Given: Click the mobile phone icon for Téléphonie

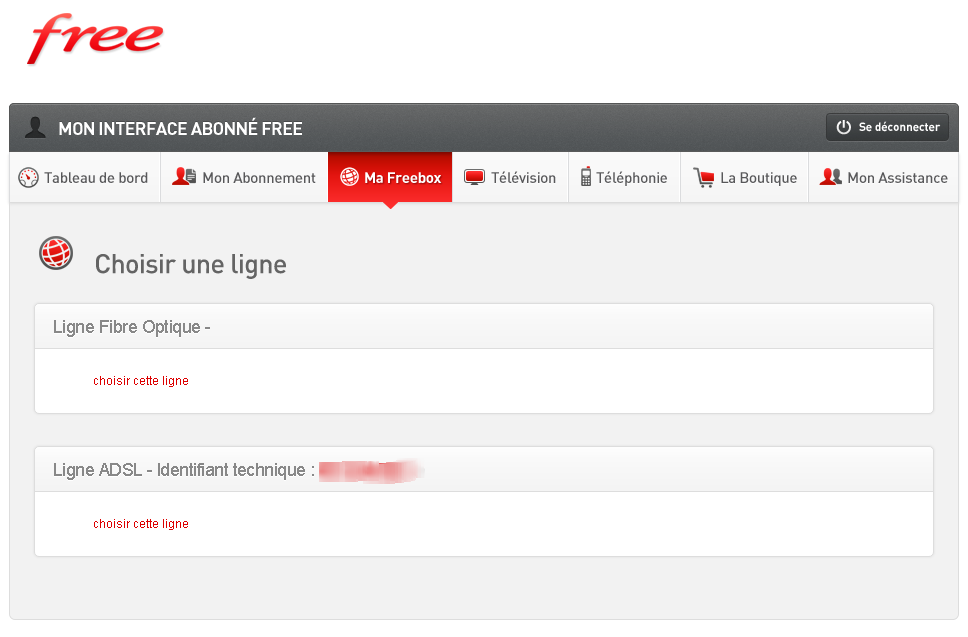Looking at the screenshot, I should tap(586, 177).
